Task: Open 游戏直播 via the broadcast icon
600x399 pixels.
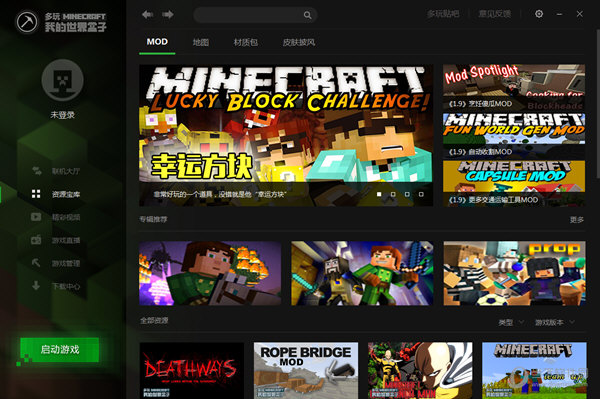Action: (36, 240)
